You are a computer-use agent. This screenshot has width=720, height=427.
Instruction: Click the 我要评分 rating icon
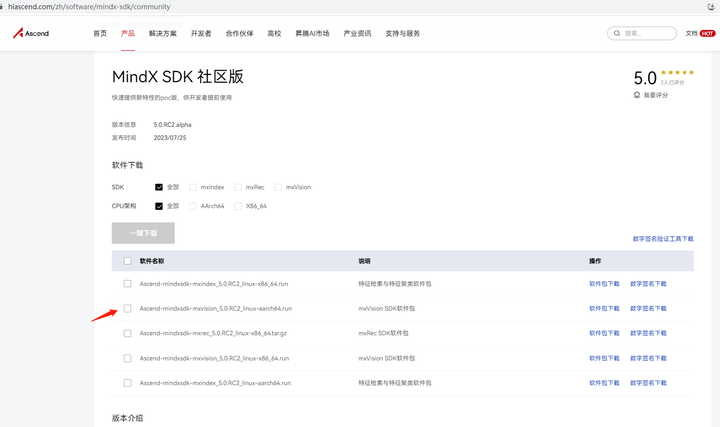click(636, 95)
